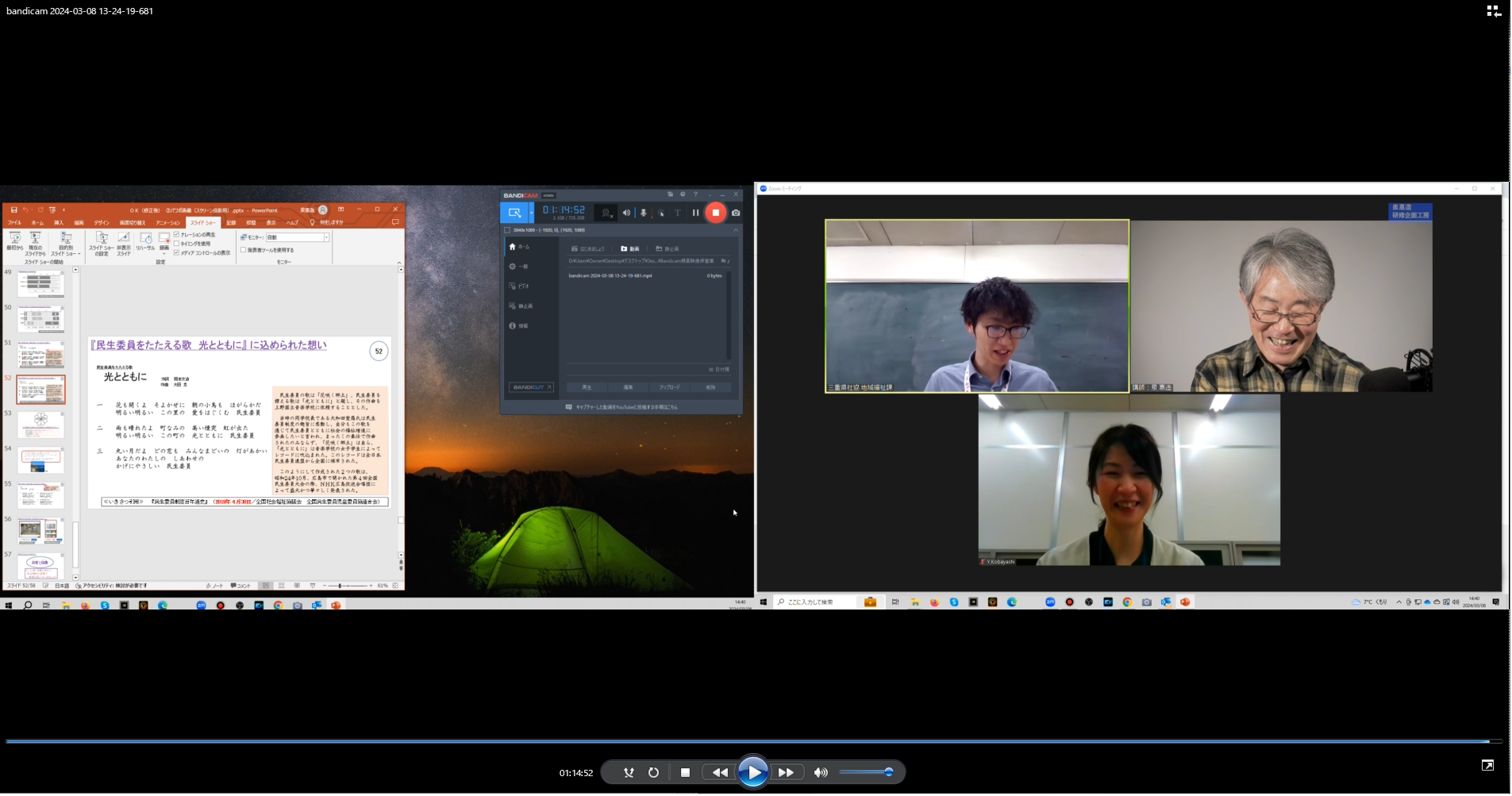Viewport: 1512px width, 796px height.
Task: Mute the media player speaker icon
Action: [x=821, y=773]
